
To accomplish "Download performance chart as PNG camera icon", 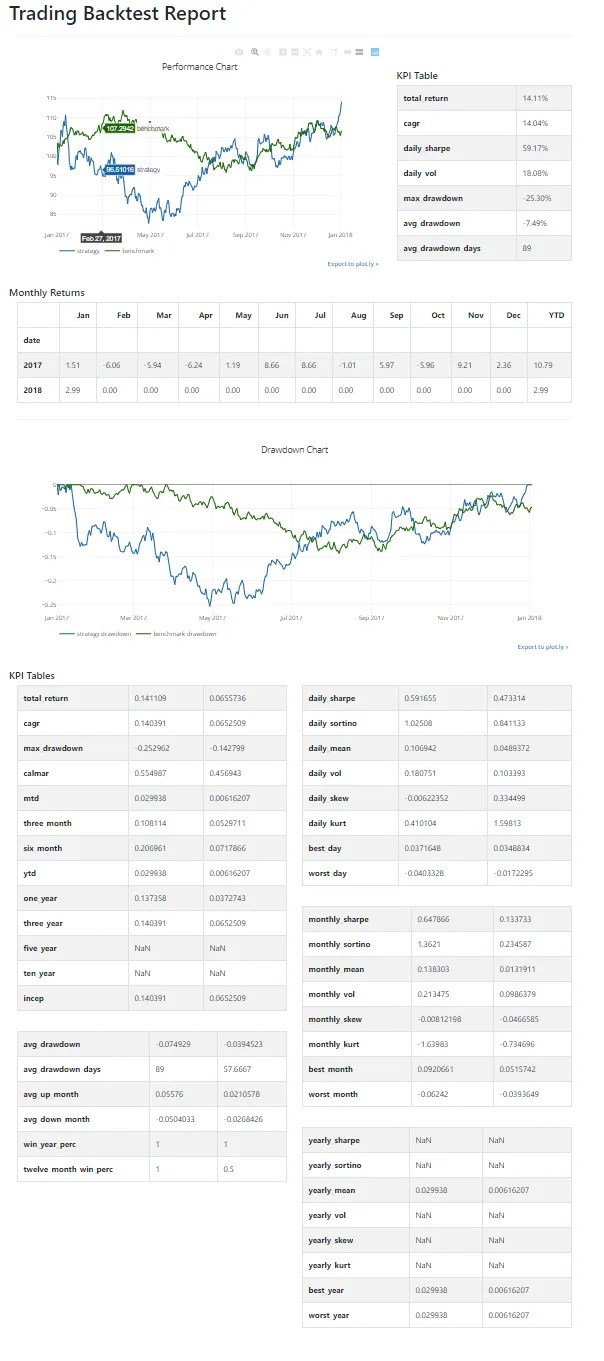I will (x=239, y=52).
